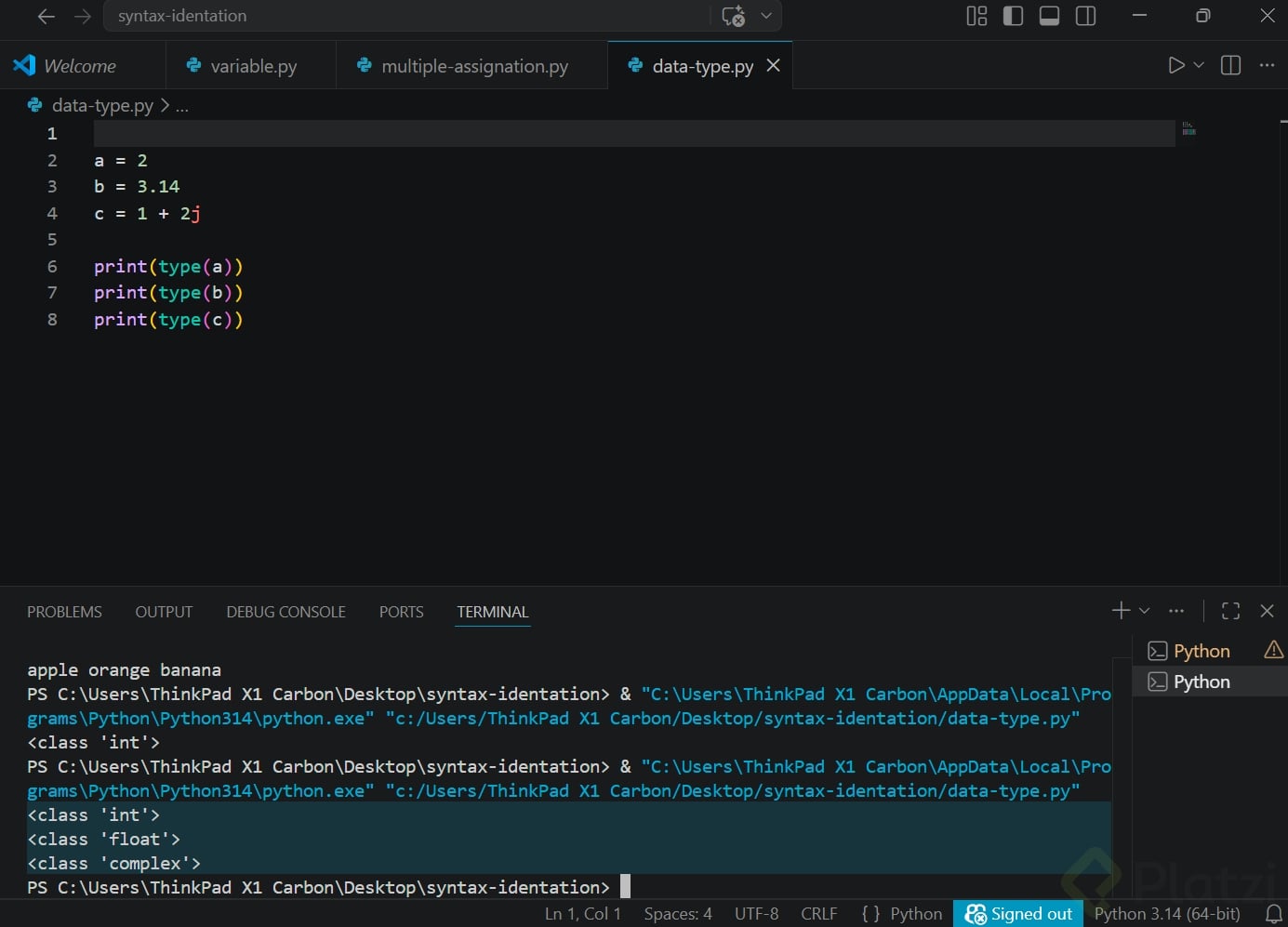Open the Customize Layout icon

coord(976,16)
